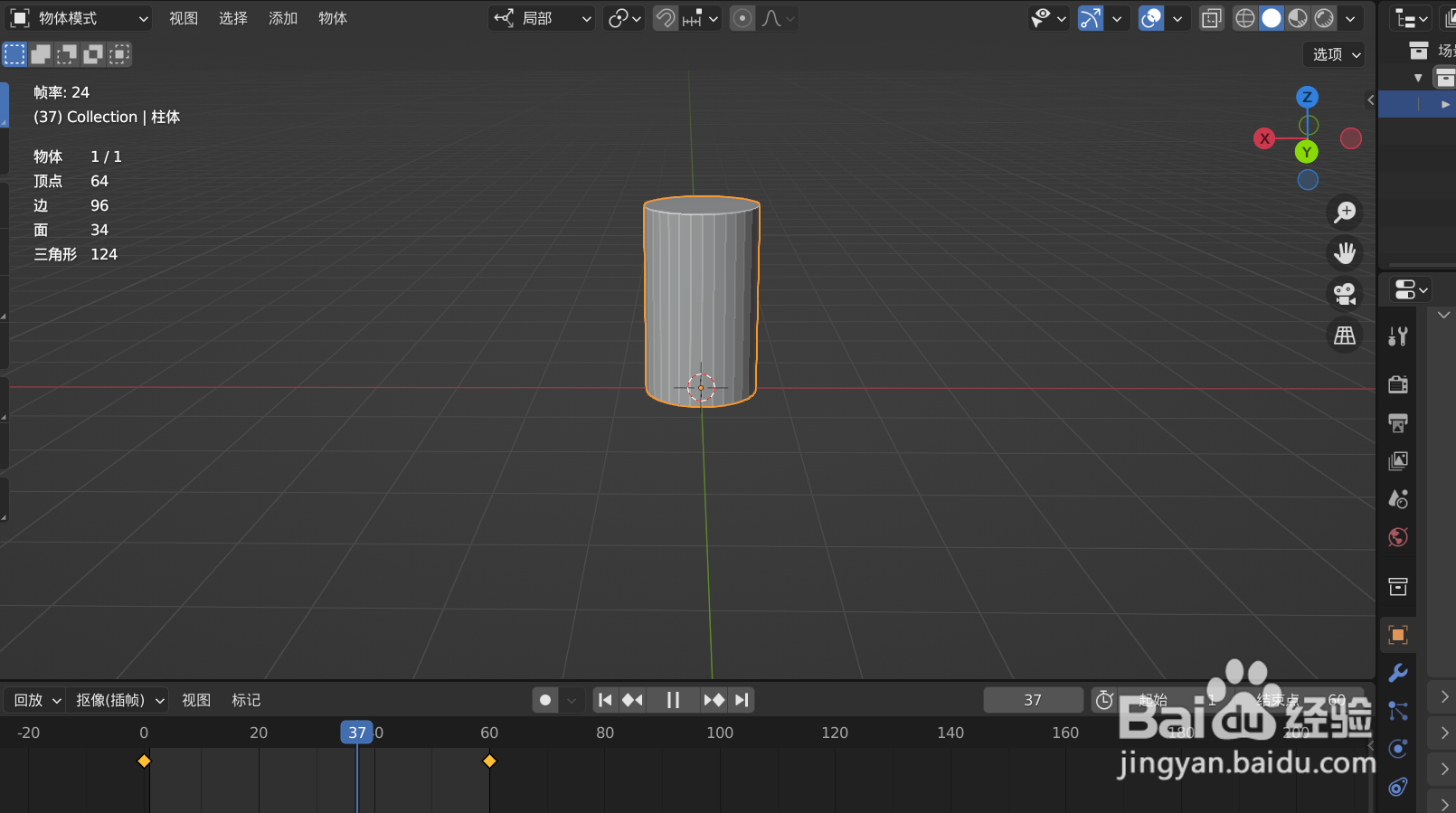Image resolution: width=1456 pixels, height=813 pixels.
Task: Open the gizmo options dropdown arrow
Action: click(x=1117, y=18)
